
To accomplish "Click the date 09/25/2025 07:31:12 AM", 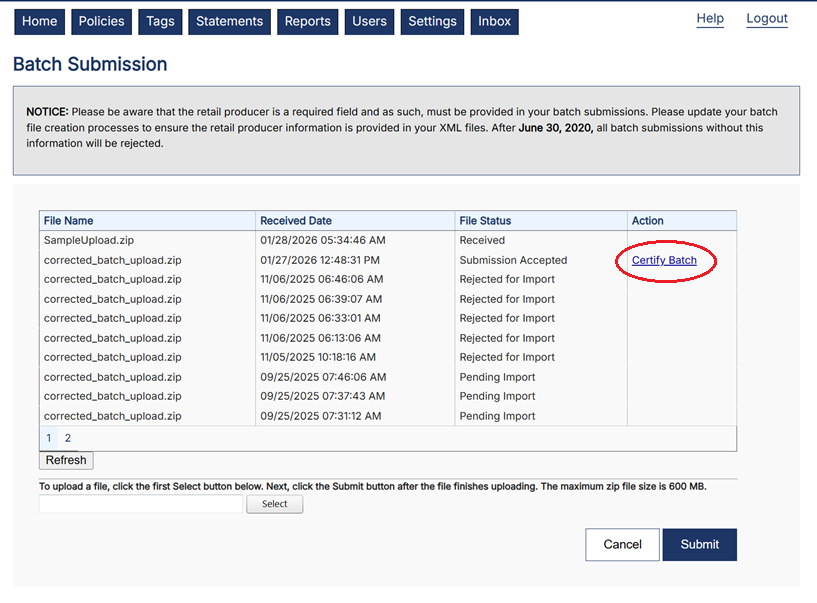I will coord(321,416).
